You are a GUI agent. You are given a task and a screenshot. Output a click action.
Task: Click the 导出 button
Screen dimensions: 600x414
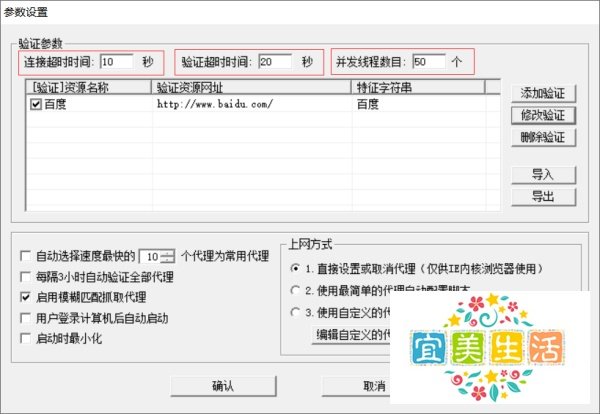click(543, 197)
